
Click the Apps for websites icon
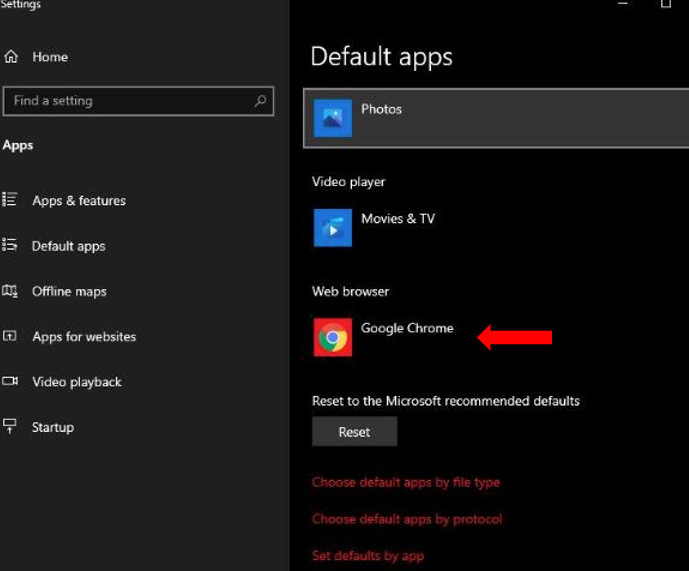click(x=10, y=336)
